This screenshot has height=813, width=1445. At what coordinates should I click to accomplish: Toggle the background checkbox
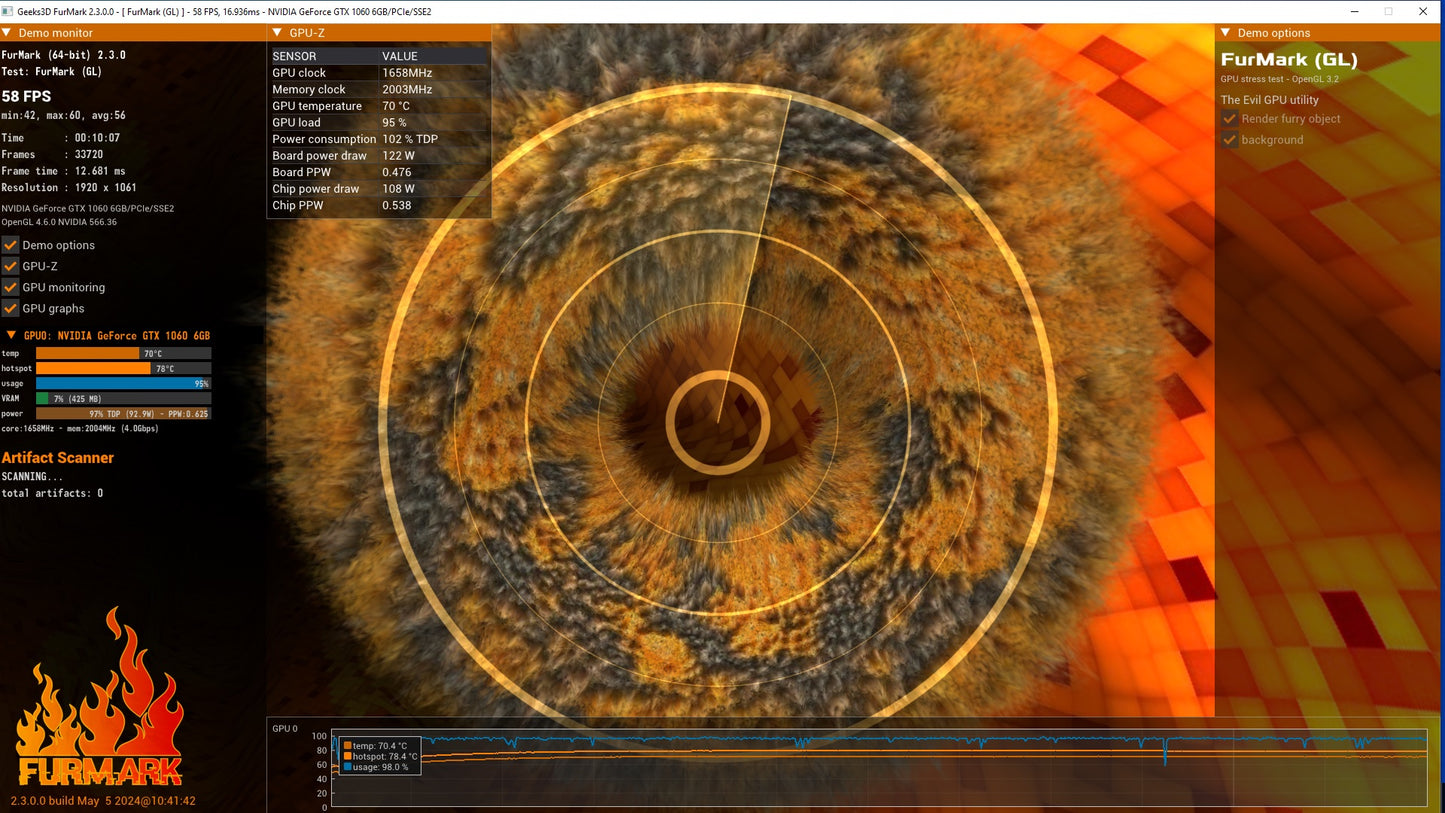[x=1230, y=140]
